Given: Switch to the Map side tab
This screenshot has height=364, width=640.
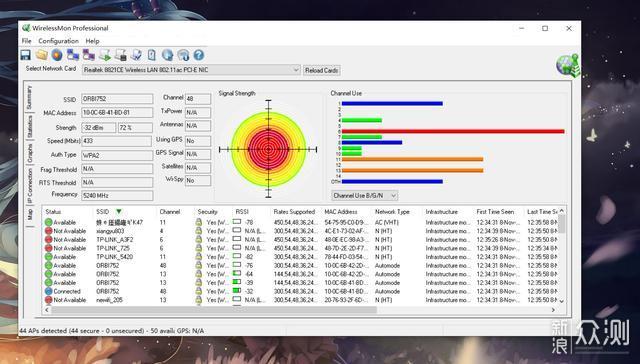Looking at the screenshot, I should coord(30,214).
